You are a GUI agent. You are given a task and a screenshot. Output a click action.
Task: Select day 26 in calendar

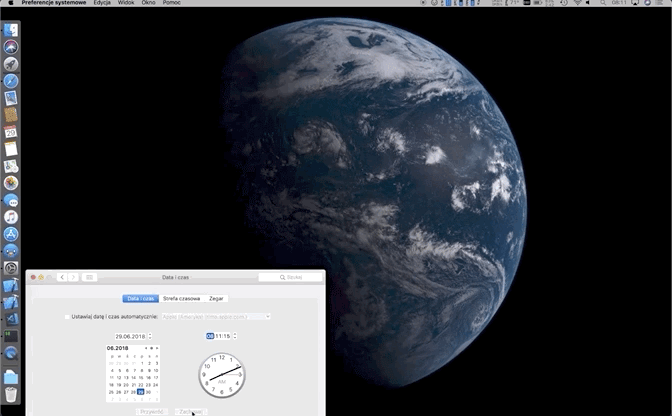click(x=119, y=392)
